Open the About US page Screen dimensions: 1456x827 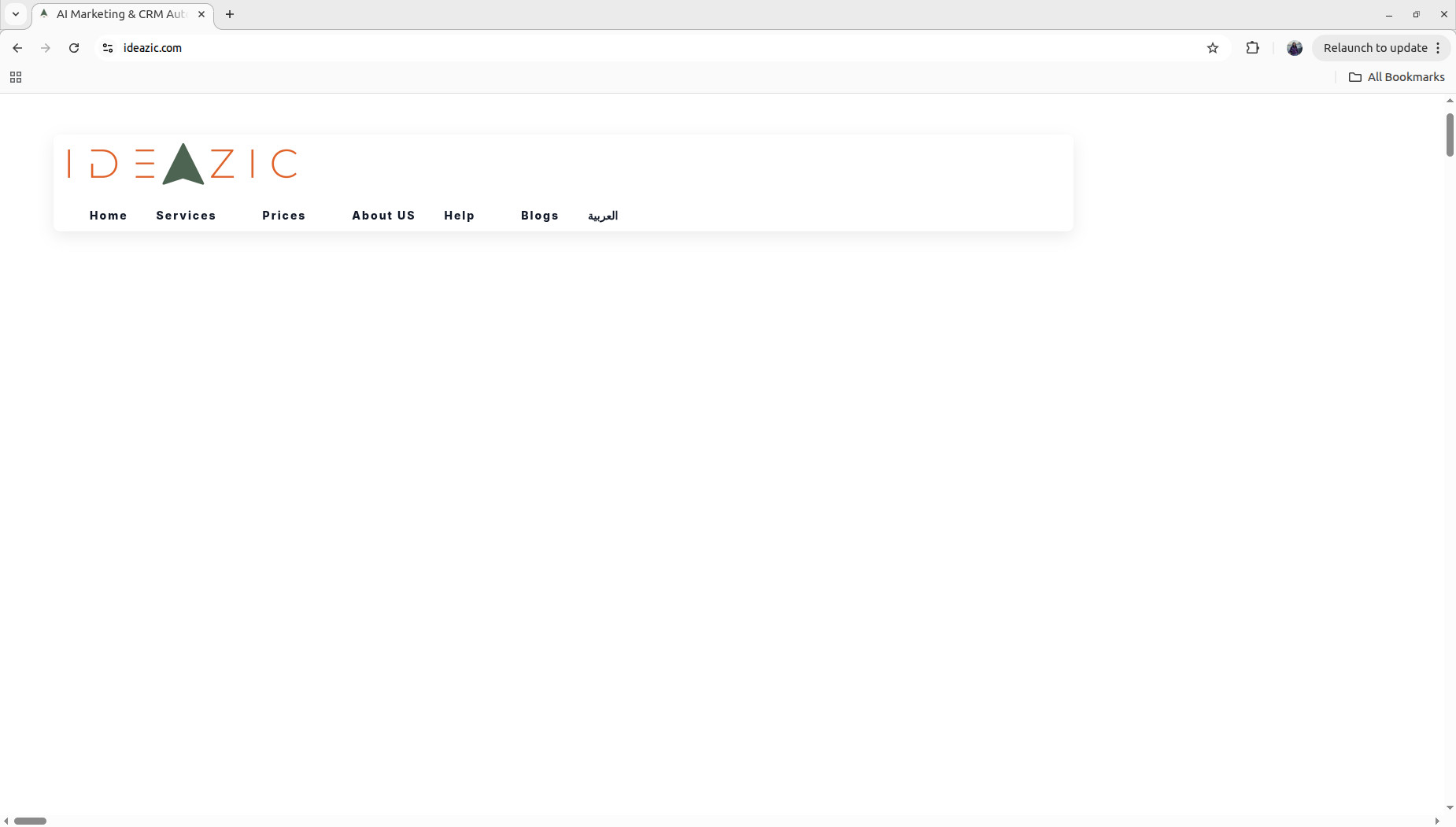point(383,216)
